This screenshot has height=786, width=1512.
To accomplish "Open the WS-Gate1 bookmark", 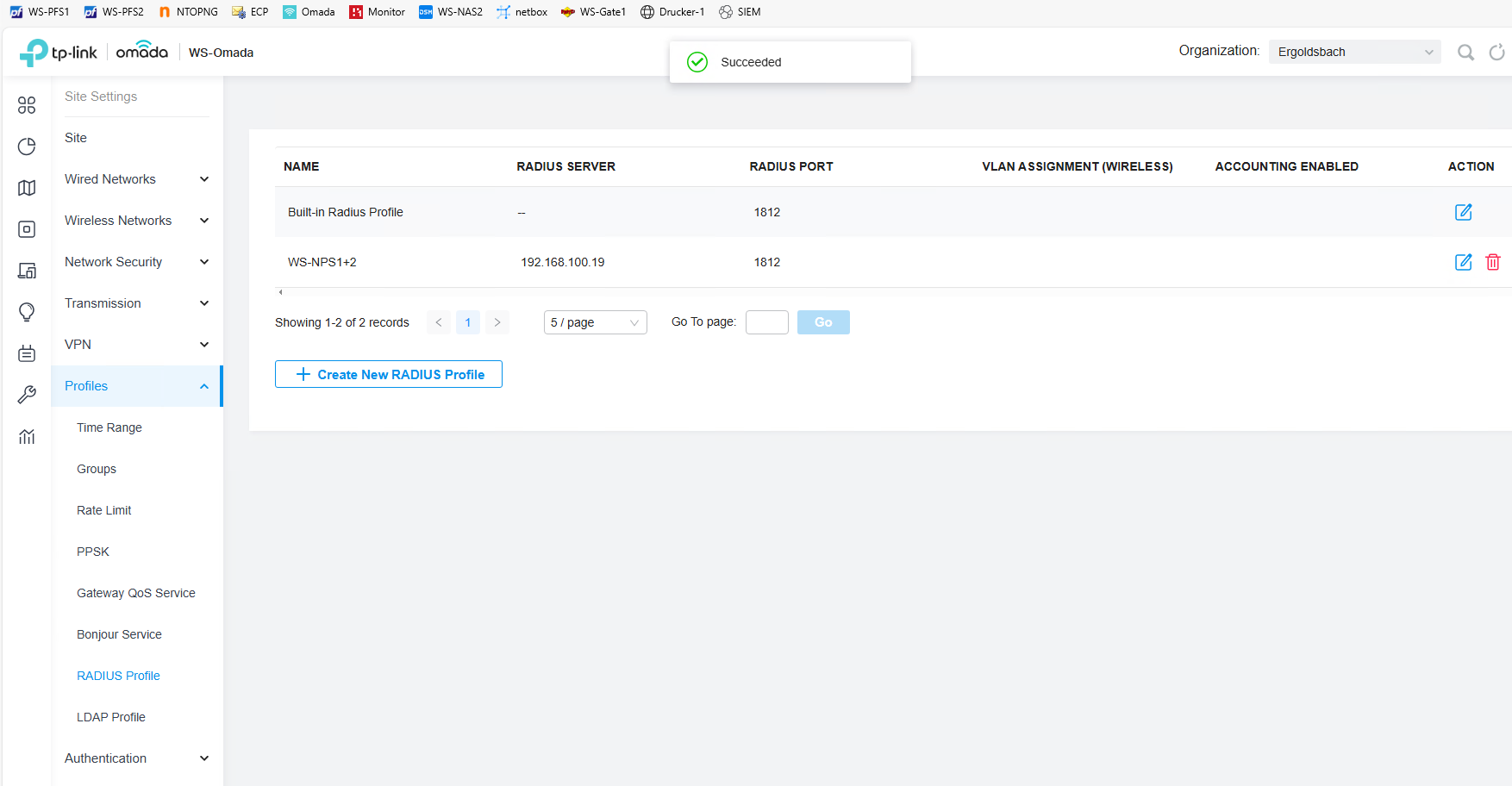I will (593, 12).
